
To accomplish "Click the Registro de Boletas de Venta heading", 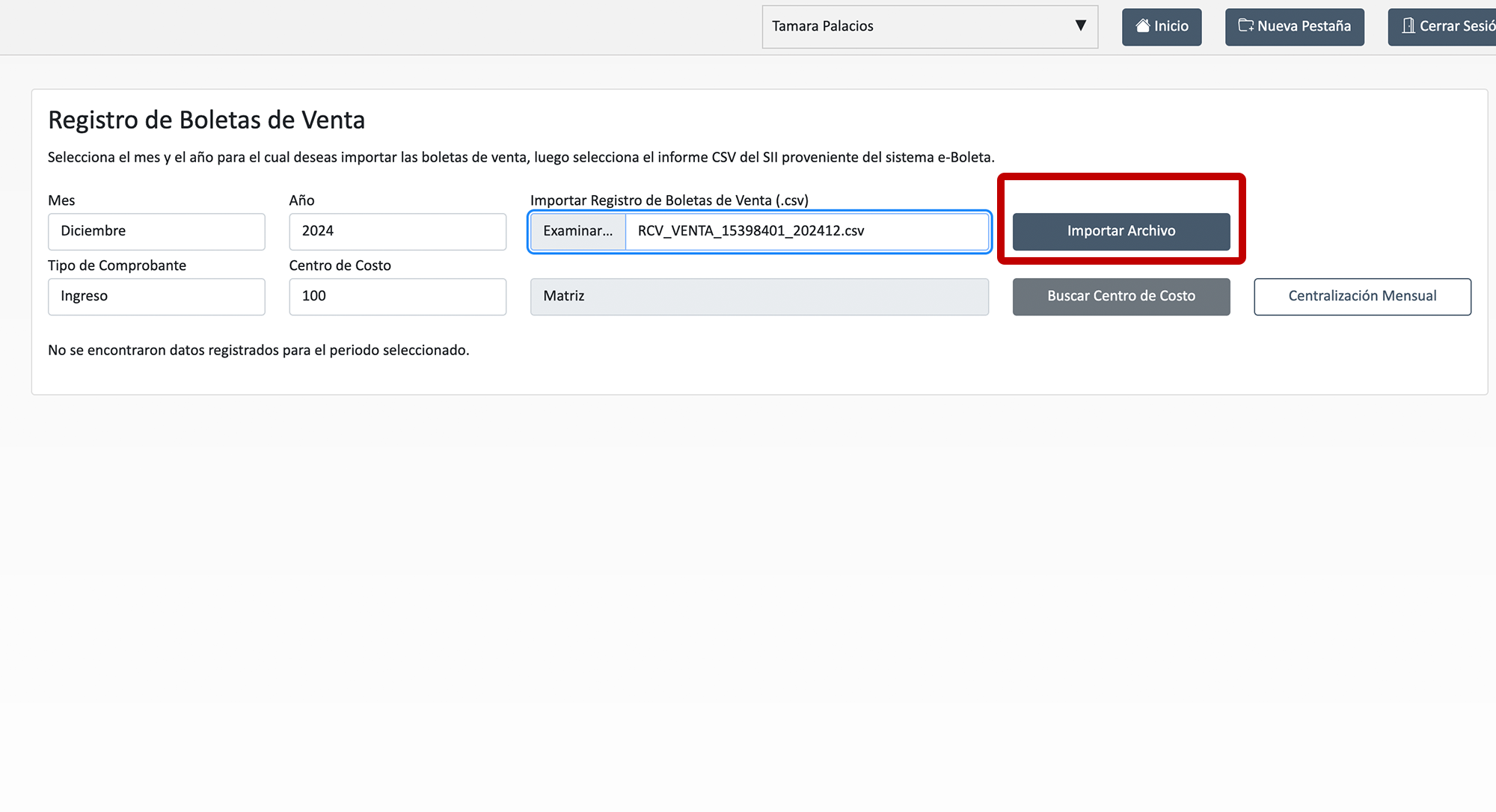I will click(x=206, y=120).
